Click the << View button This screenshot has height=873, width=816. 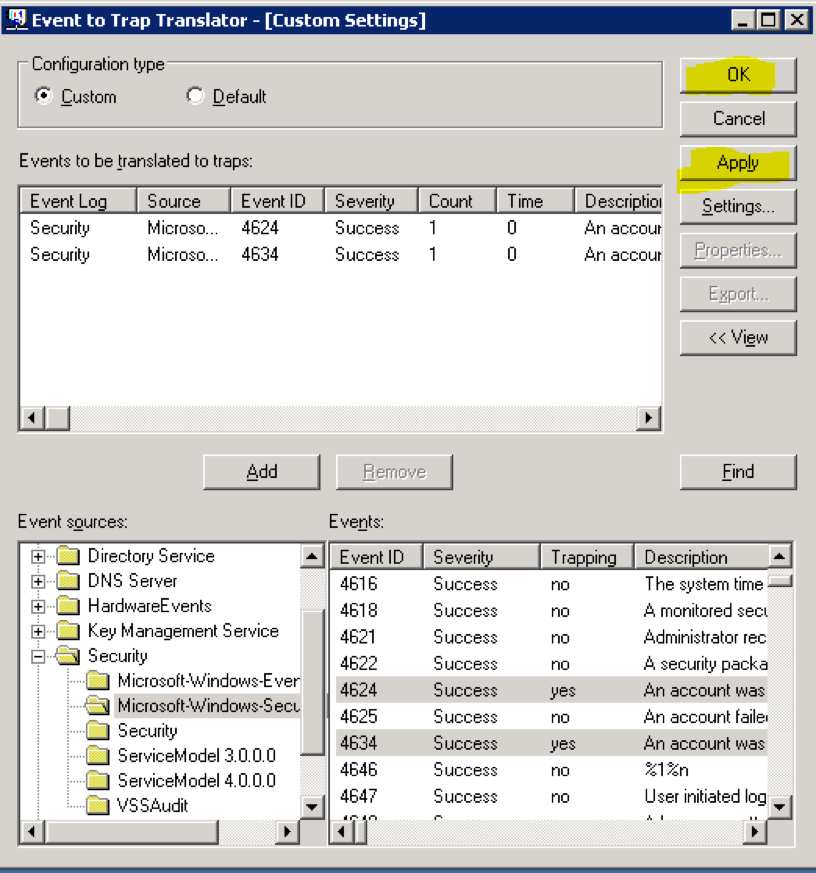tap(738, 337)
